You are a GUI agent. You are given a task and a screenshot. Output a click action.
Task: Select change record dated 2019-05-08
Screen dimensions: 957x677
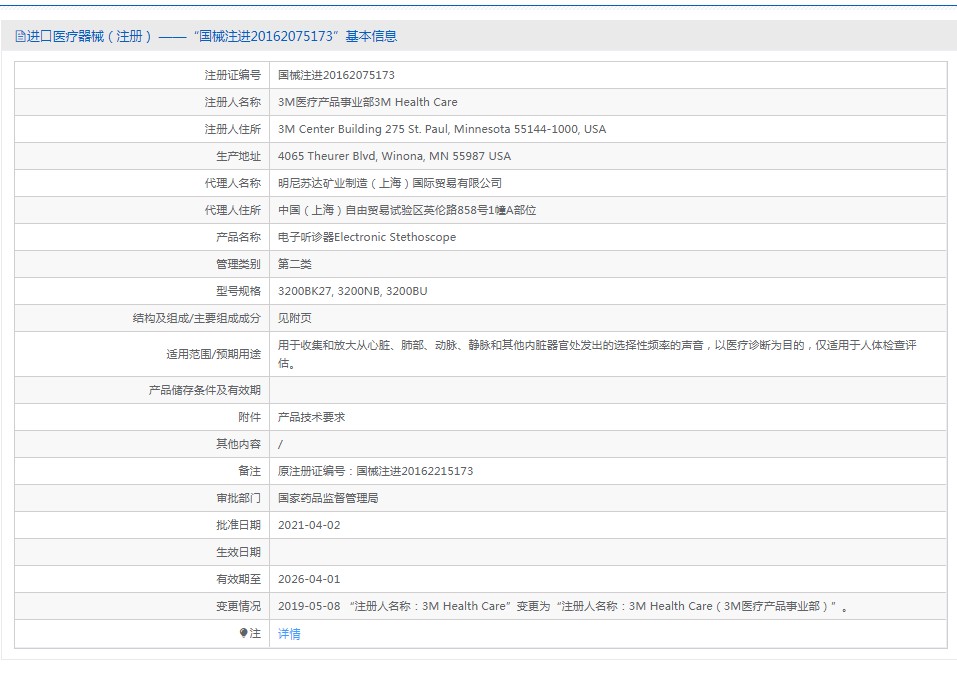pyautogui.click(x=563, y=606)
